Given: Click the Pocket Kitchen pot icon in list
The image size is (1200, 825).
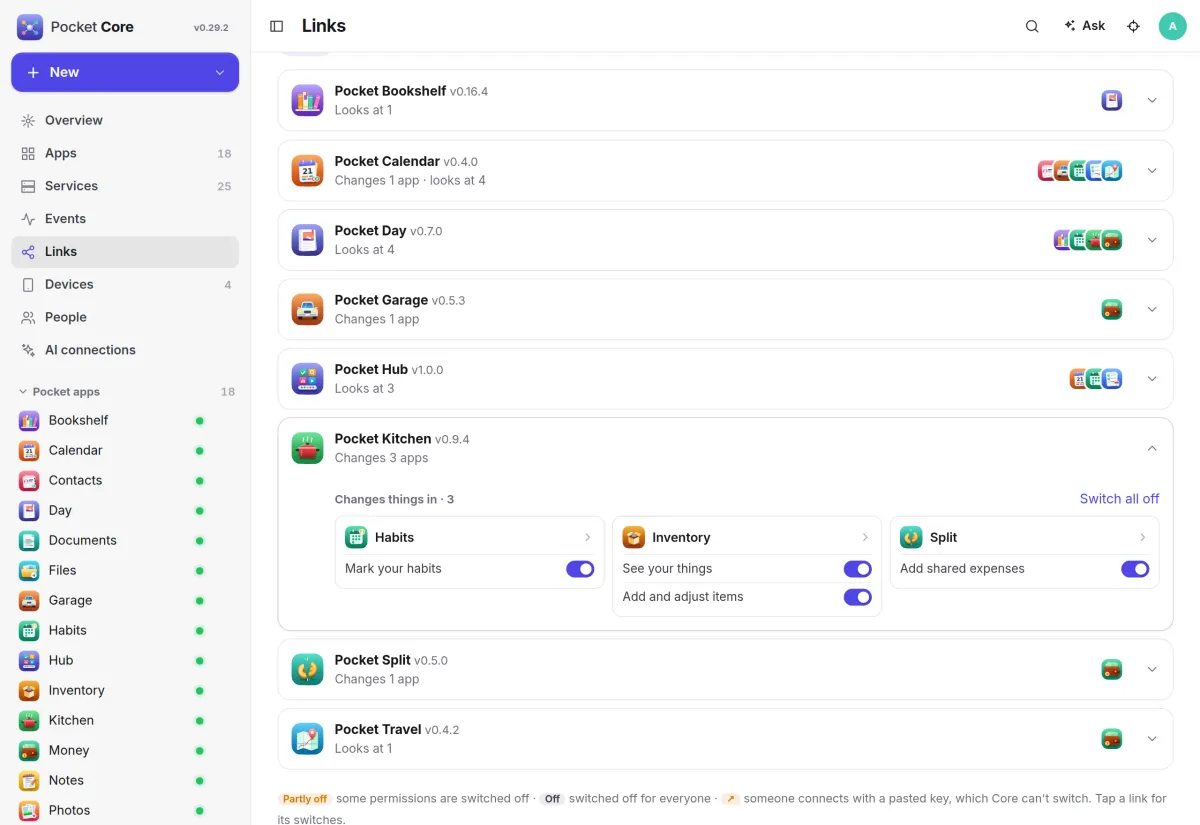Looking at the screenshot, I should coord(308,448).
